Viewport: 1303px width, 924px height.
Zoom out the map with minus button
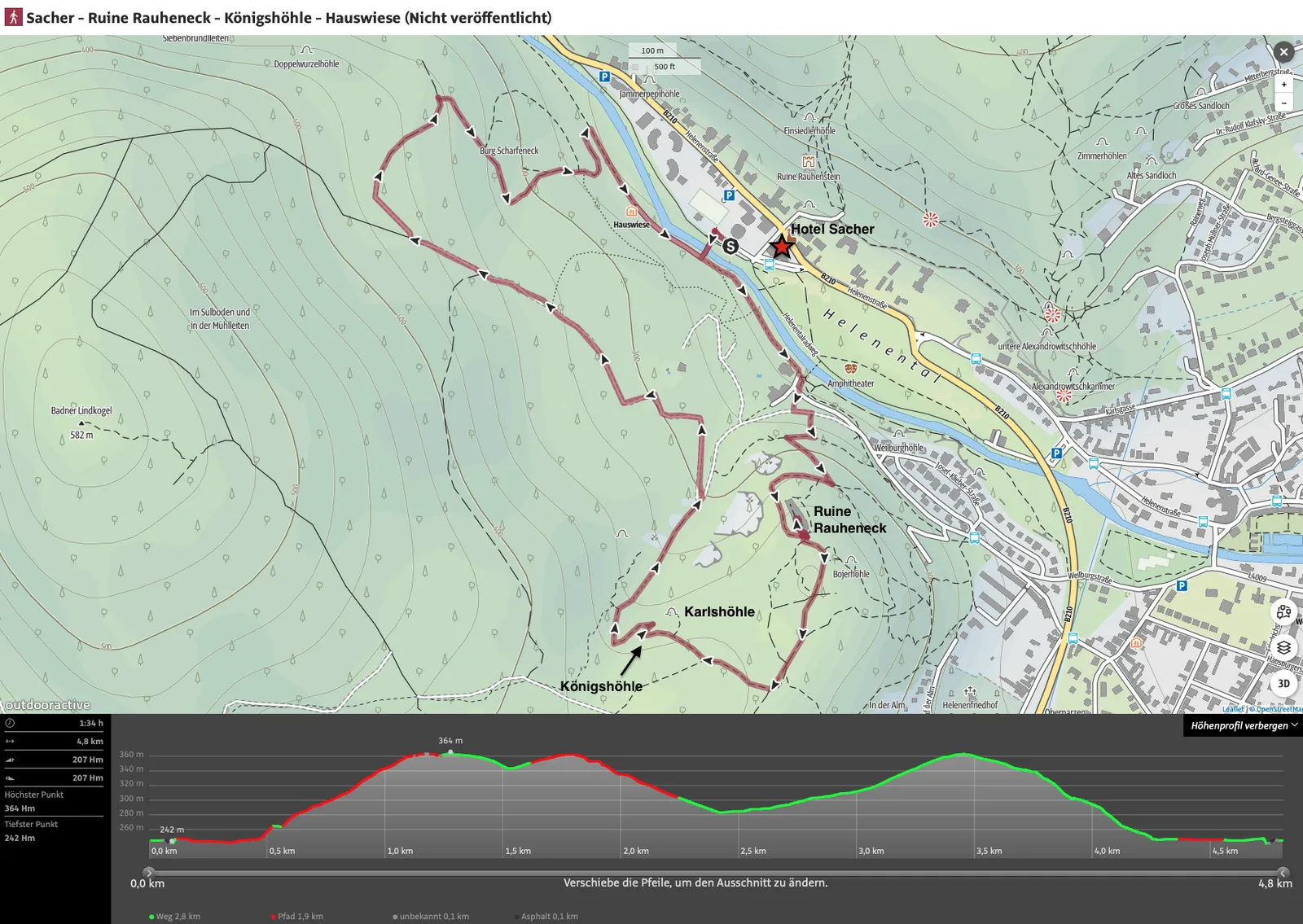[x=1284, y=103]
